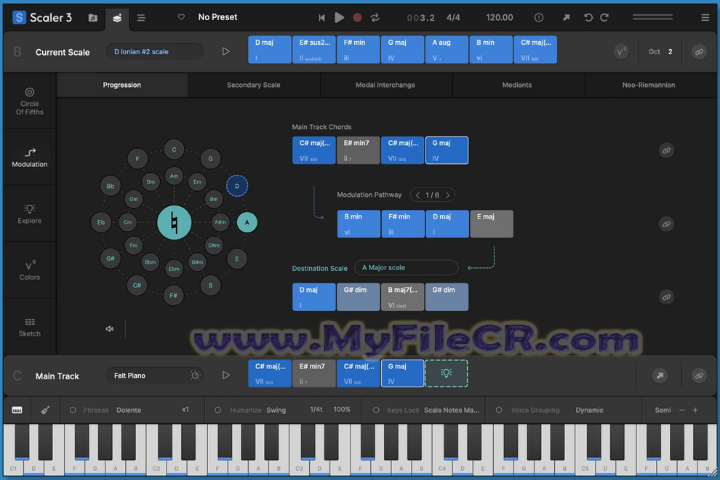Enable the Phrases toggle
Viewport: 720px width, 480px height.
click(73, 410)
